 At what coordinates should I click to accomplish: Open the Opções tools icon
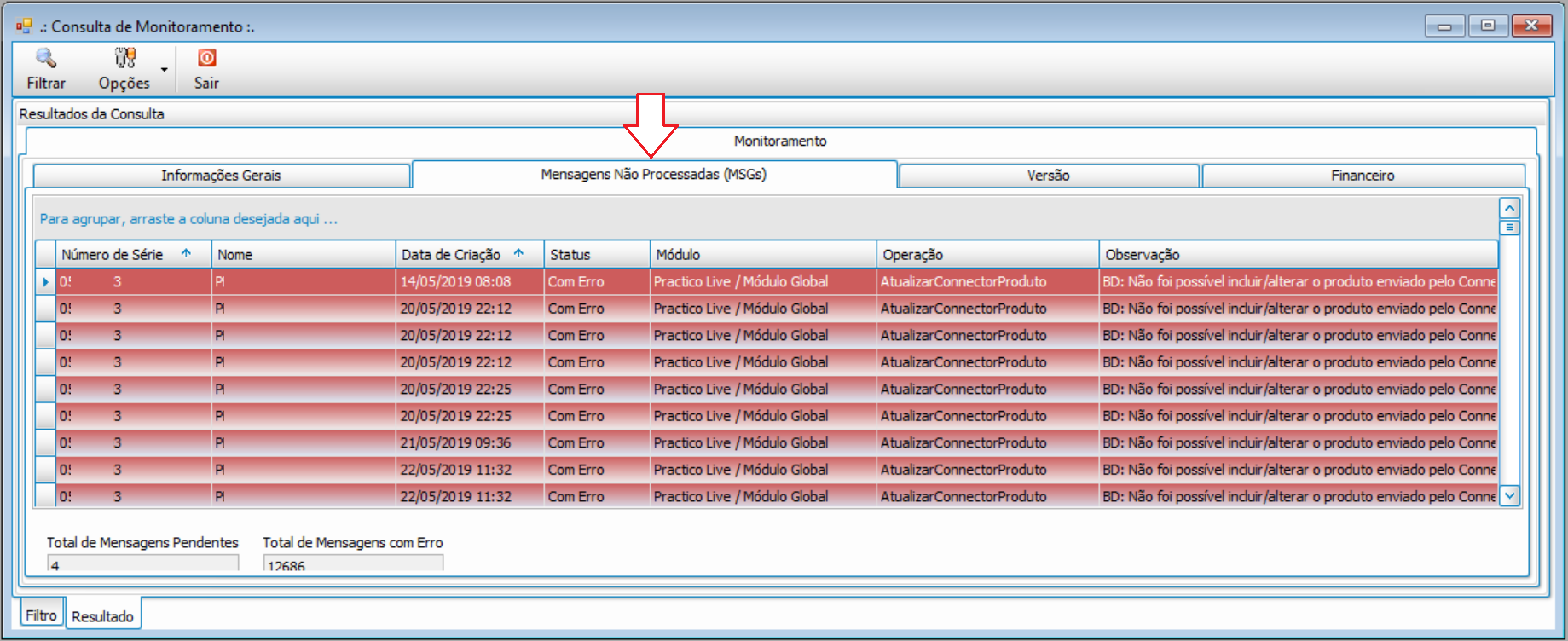[x=124, y=58]
